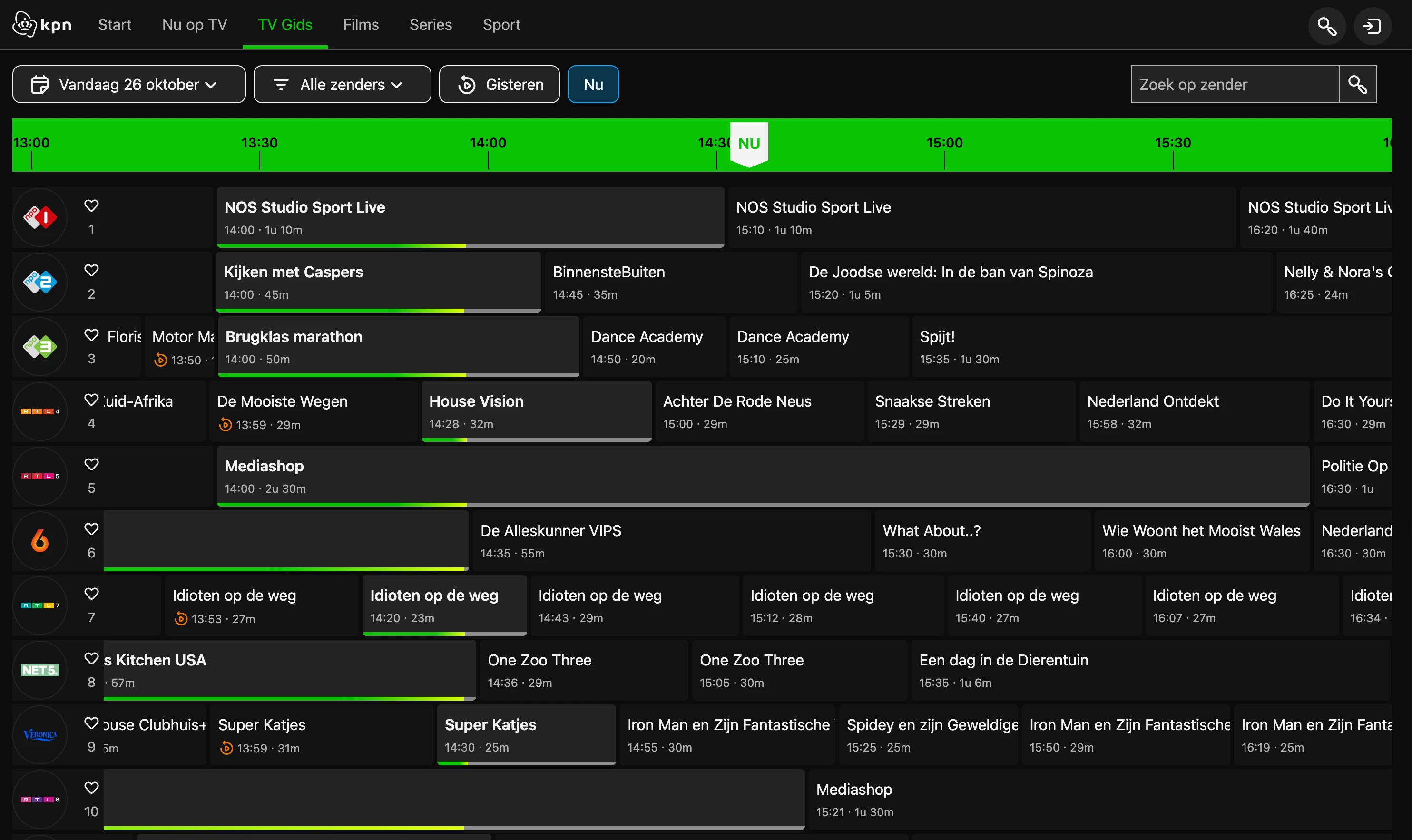
Task: Open the RTL 4 channel logo
Action: coord(39,411)
